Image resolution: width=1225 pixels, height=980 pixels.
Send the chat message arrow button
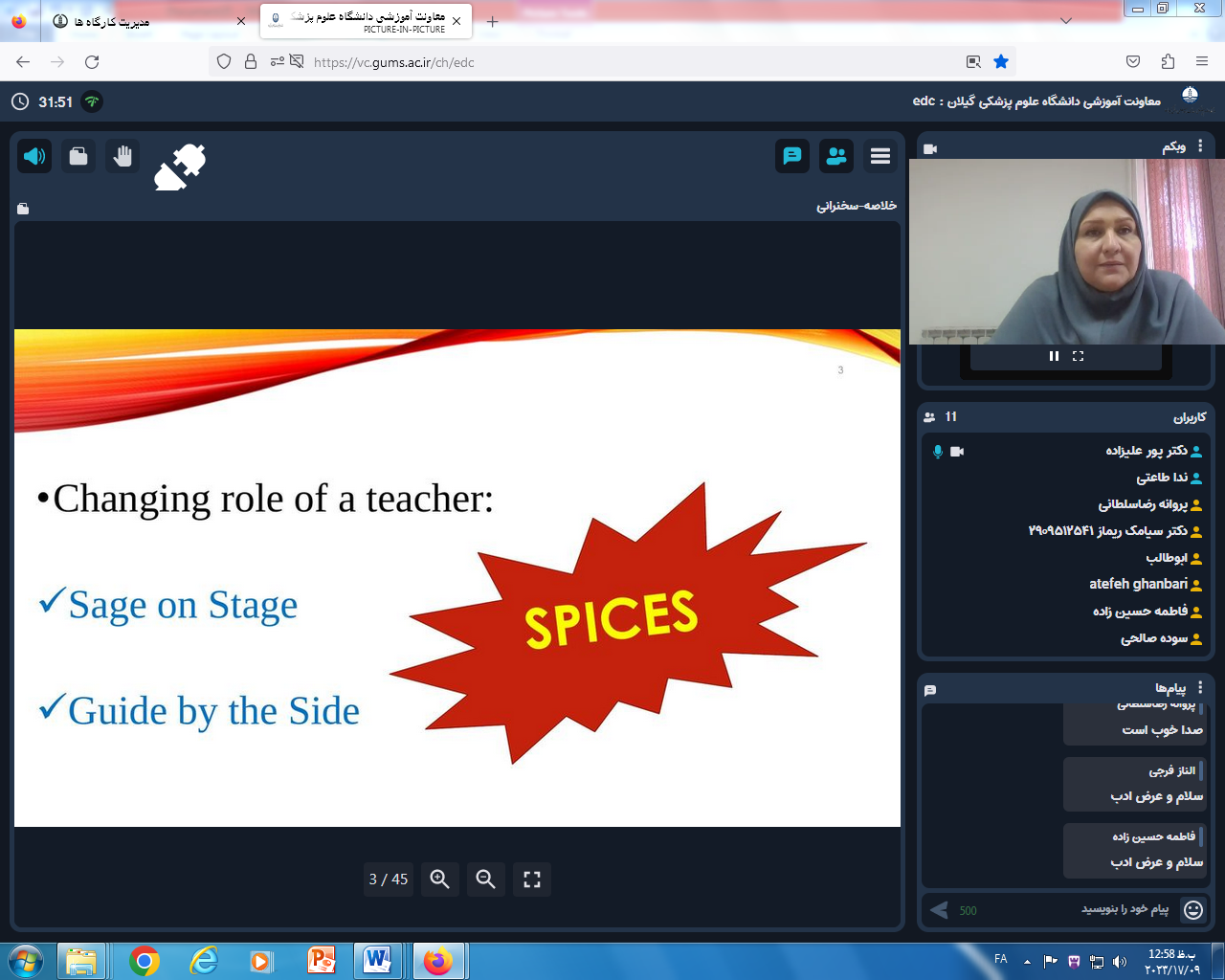(x=939, y=909)
